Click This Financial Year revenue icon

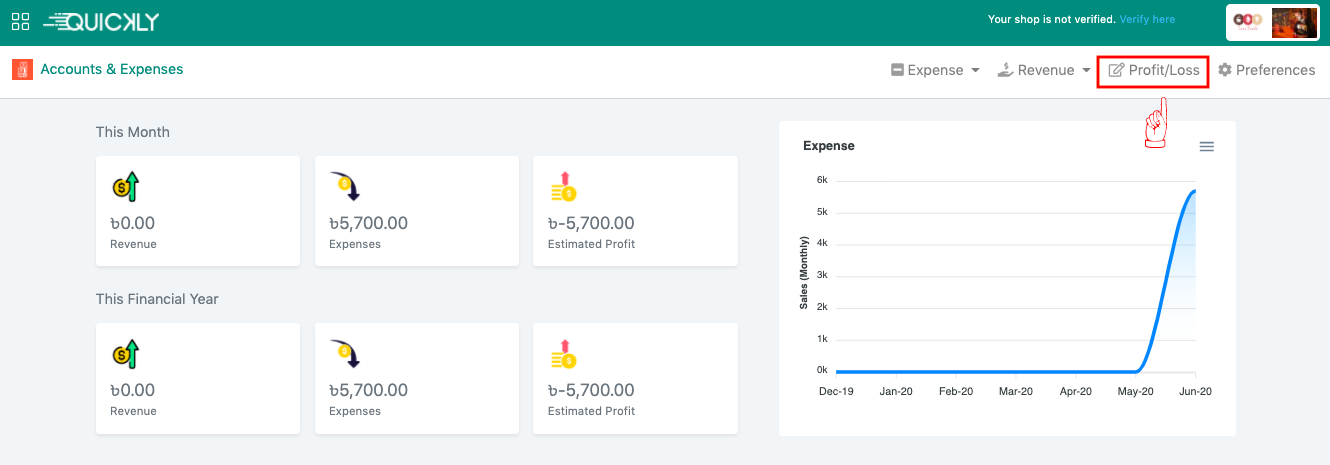[125, 354]
